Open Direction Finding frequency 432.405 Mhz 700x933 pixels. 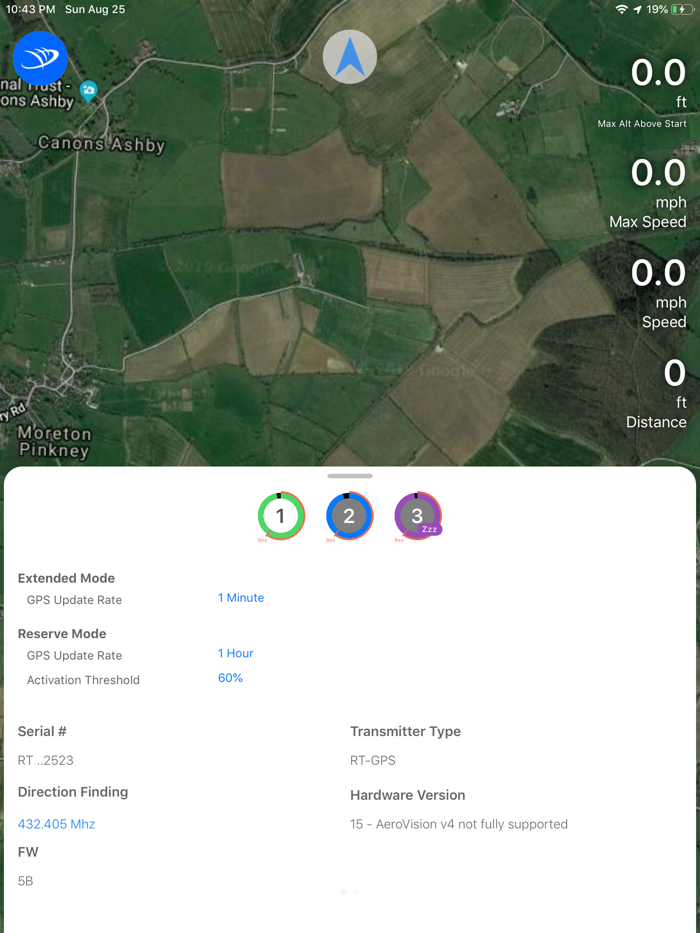[57, 824]
